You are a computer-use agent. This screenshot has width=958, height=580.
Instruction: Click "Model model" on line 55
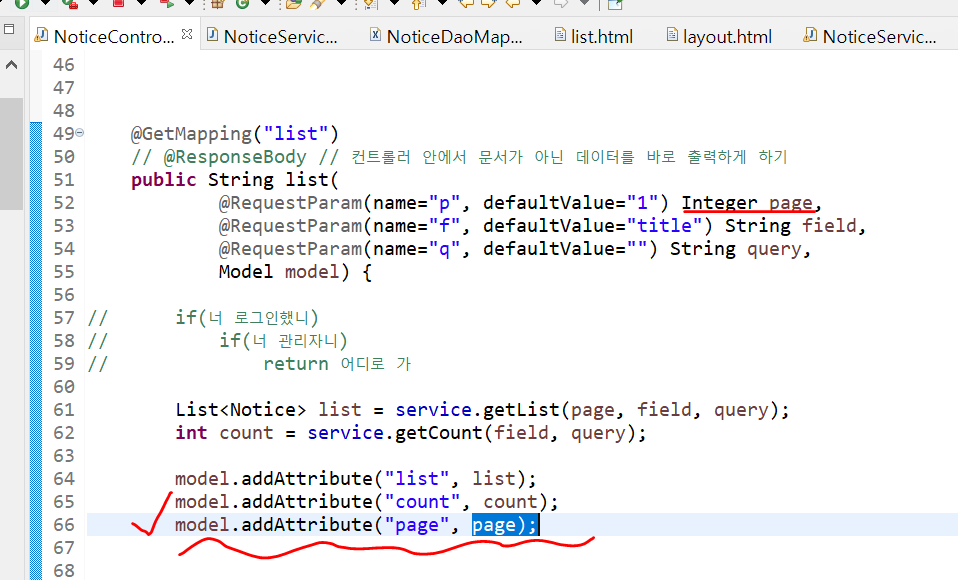pyautogui.click(x=279, y=271)
